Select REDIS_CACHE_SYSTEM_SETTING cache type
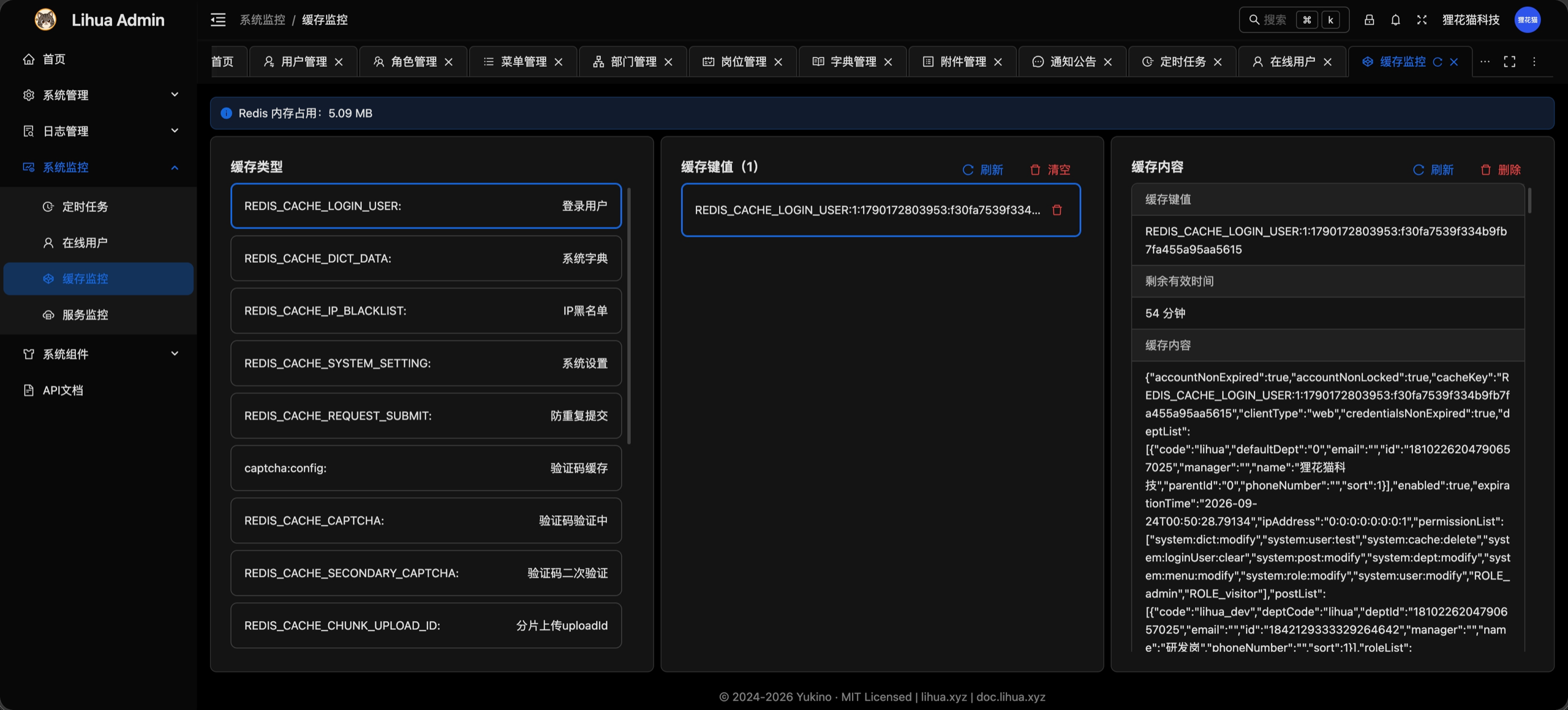Screen dimensions: 1568x710 (426, 363)
